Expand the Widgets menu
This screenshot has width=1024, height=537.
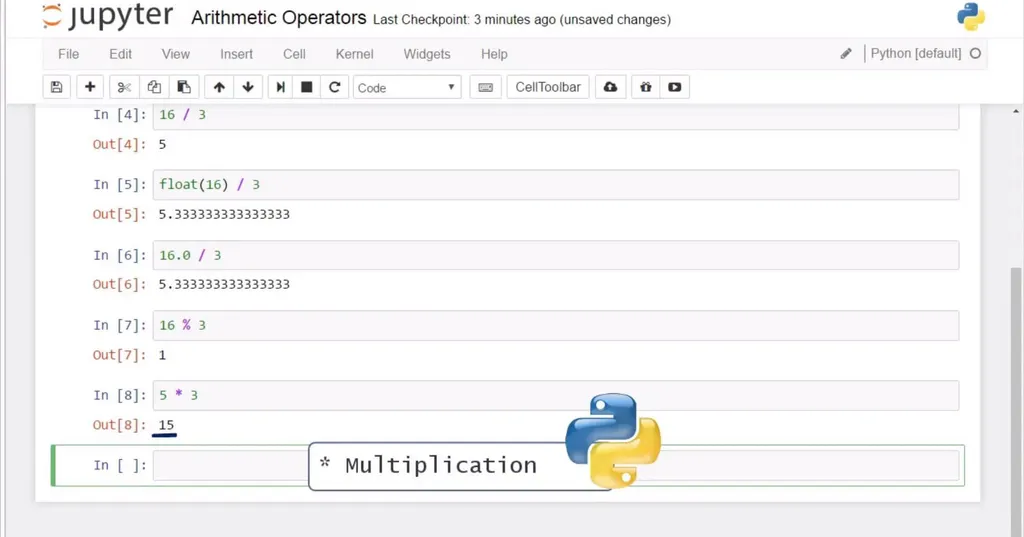click(427, 54)
